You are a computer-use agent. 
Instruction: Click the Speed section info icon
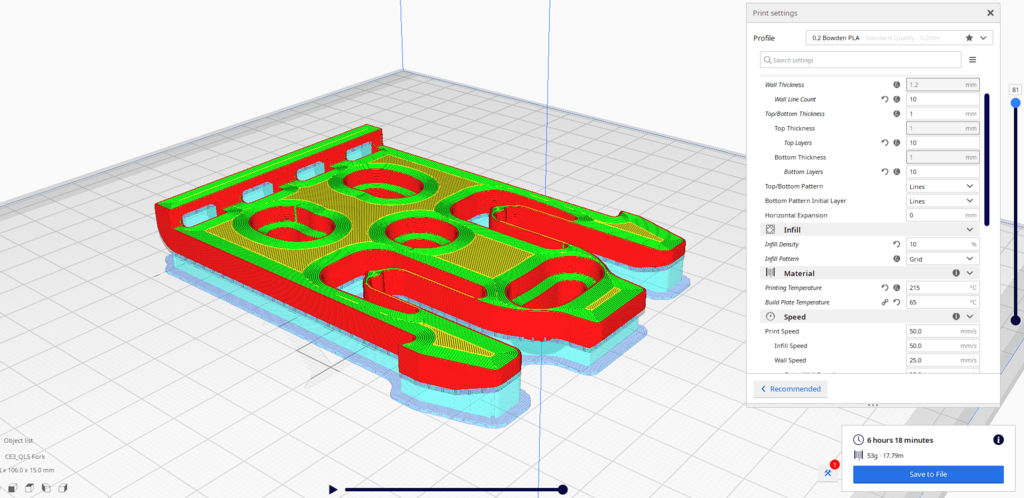(x=955, y=317)
